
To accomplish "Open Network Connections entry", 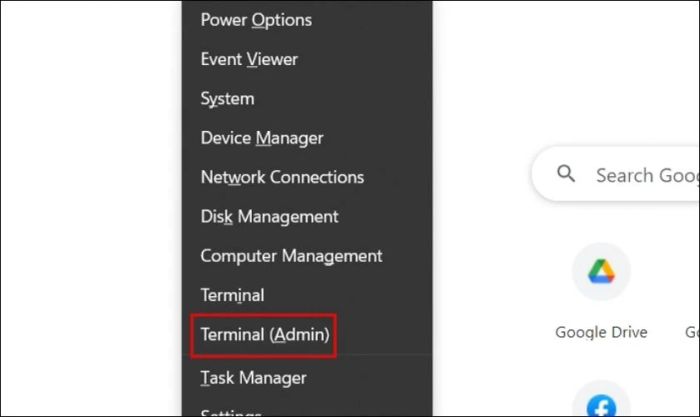I will (x=283, y=177).
